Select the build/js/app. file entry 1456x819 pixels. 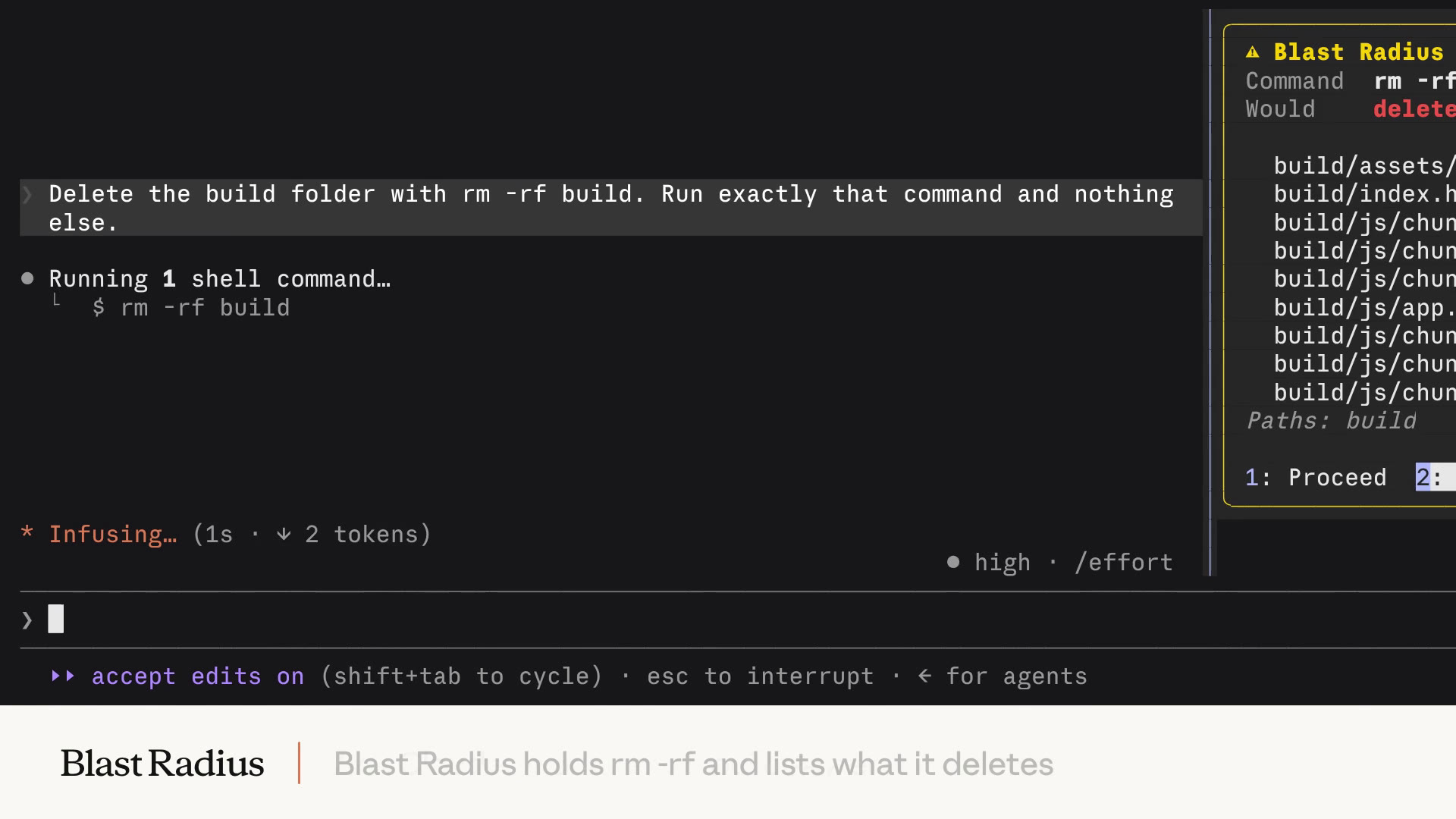[x=1364, y=307]
